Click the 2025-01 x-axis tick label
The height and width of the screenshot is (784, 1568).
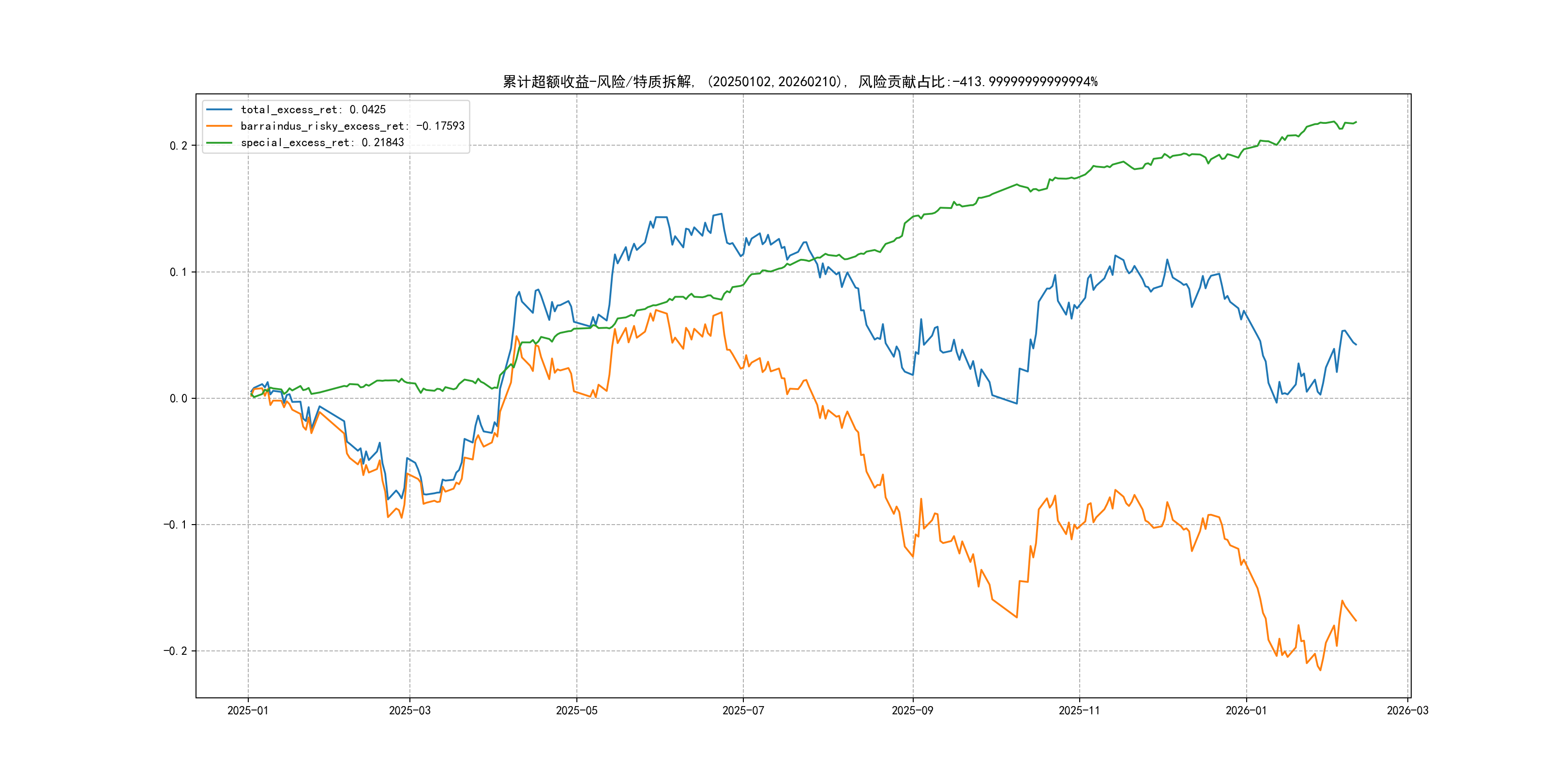[248, 710]
